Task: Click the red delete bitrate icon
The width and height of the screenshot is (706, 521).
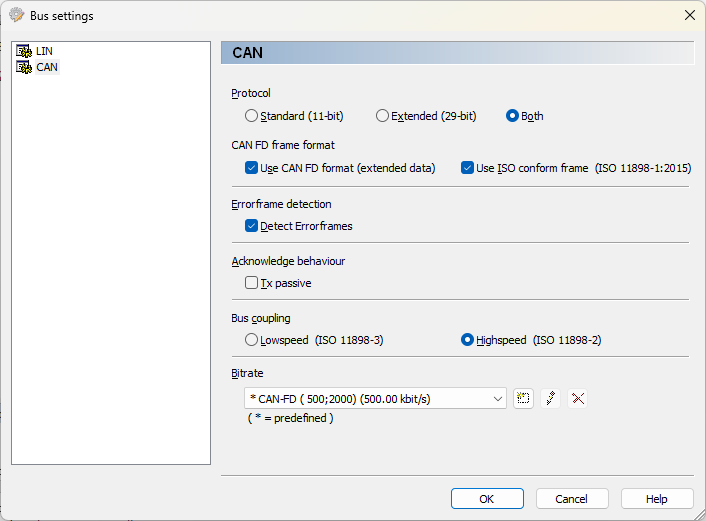Action: [577, 398]
